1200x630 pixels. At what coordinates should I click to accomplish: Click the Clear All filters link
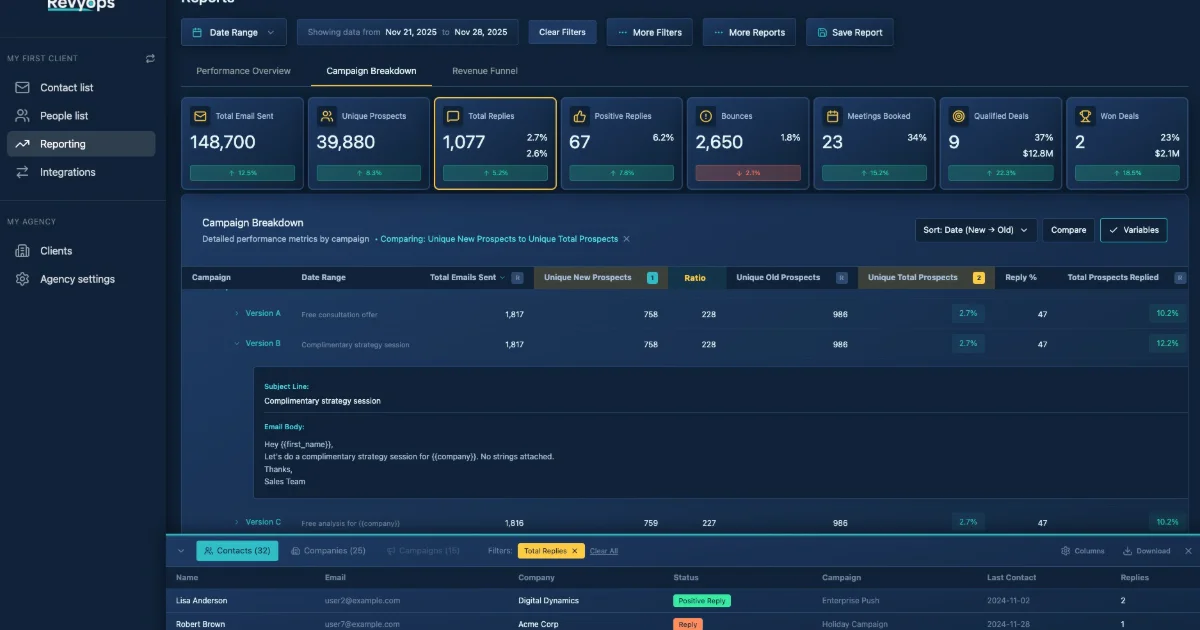(x=604, y=551)
